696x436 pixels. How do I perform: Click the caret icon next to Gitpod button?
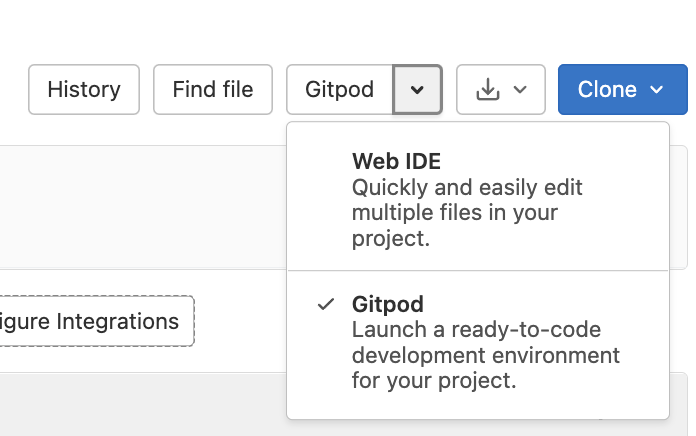(417, 90)
